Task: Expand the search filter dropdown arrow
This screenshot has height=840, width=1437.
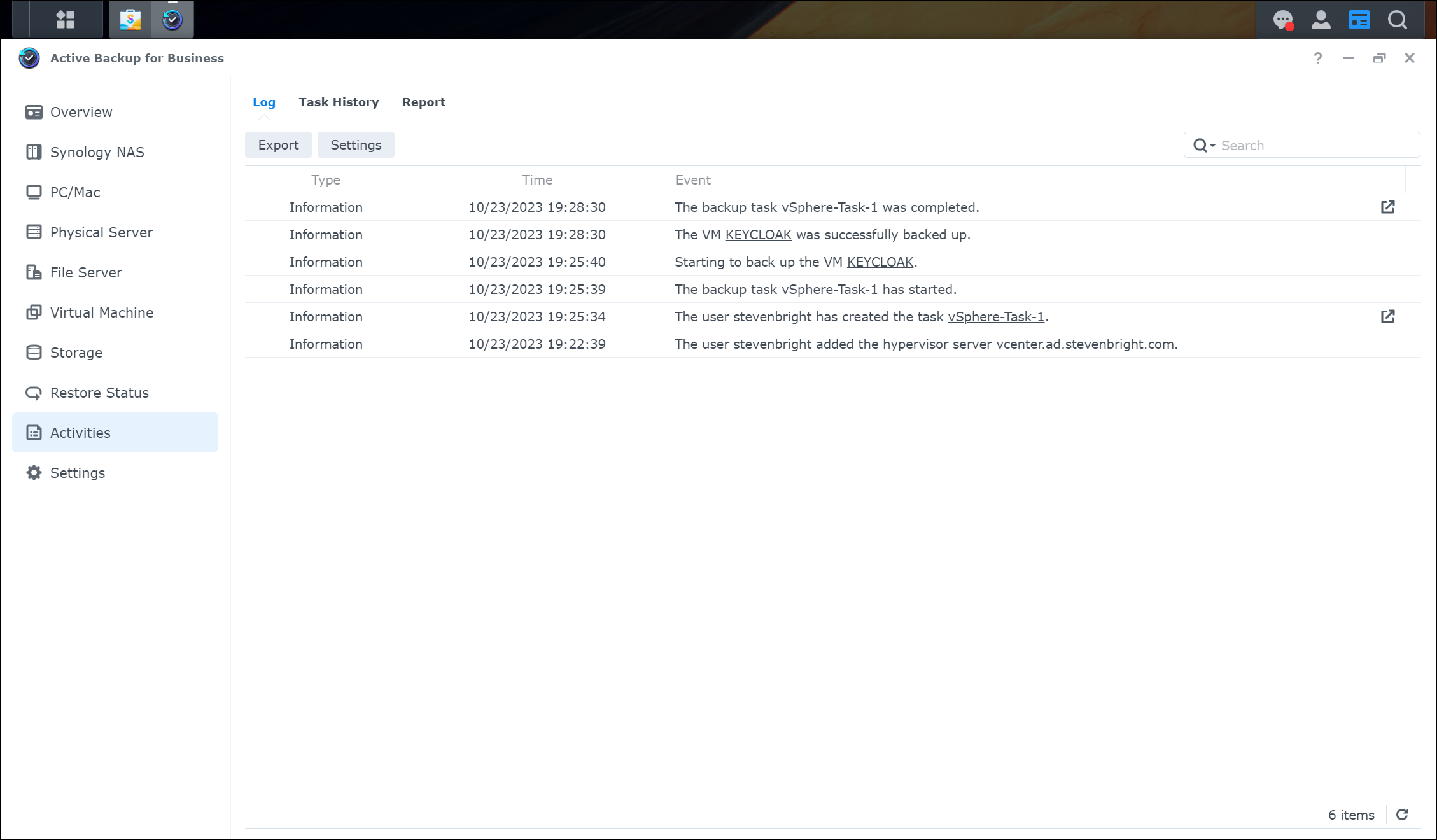Action: tap(1212, 146)
